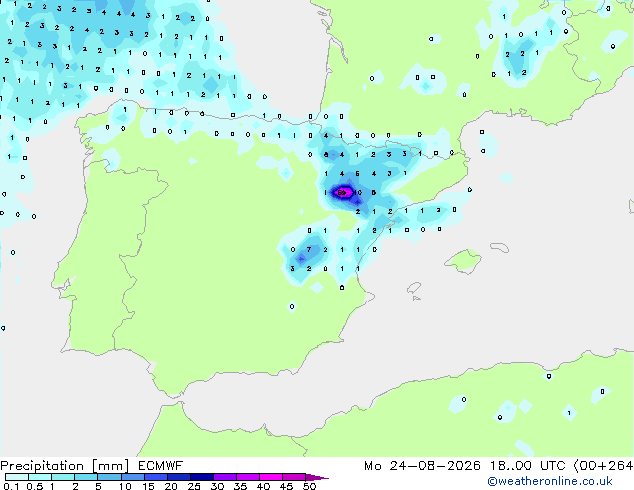Click the 1–2 mm legend swatch

63,477
